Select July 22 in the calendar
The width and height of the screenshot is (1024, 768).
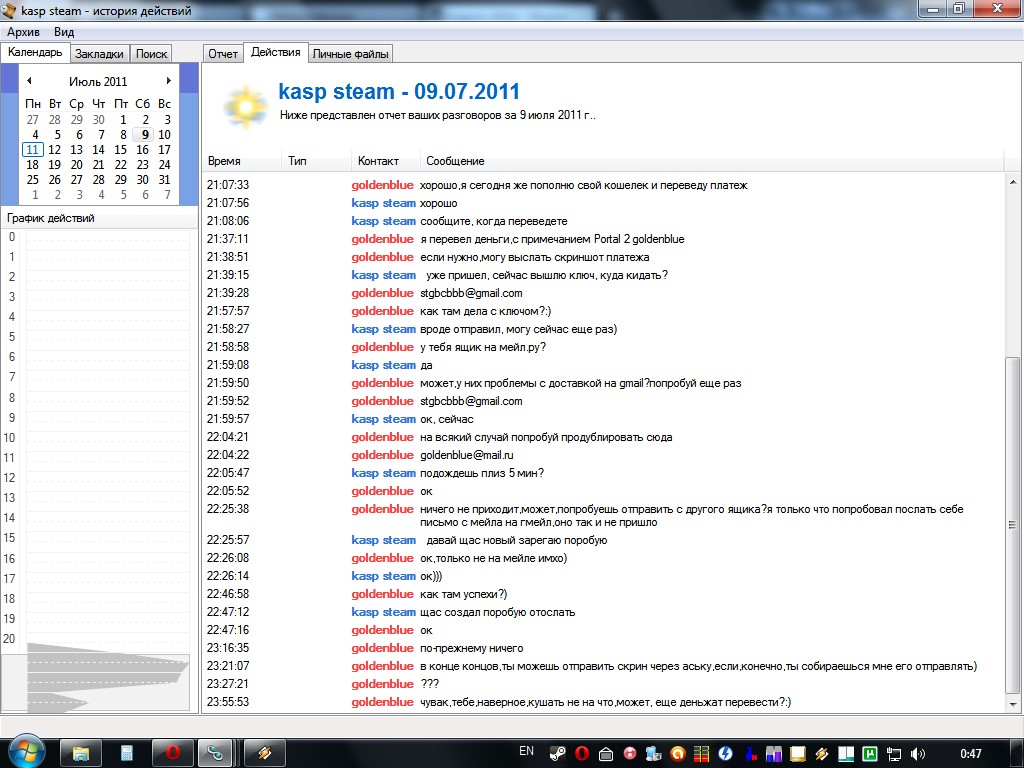(x=120, y=165)
